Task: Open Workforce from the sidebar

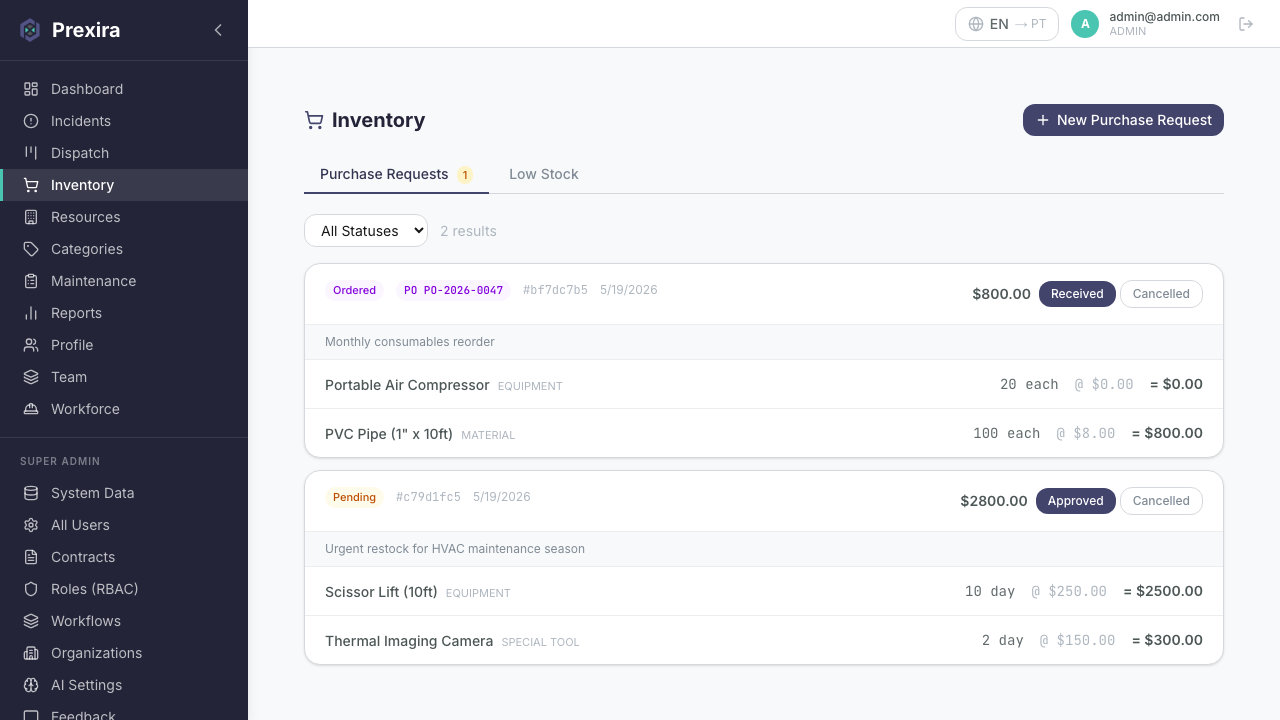Action: coord(124,409)
